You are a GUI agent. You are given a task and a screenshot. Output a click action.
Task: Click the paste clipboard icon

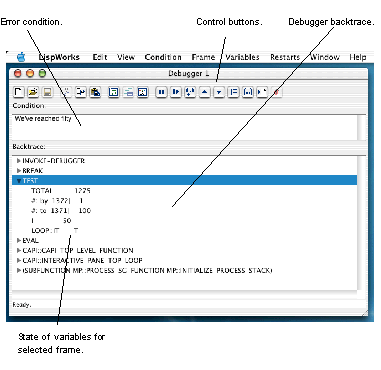[x=95, y=92]
